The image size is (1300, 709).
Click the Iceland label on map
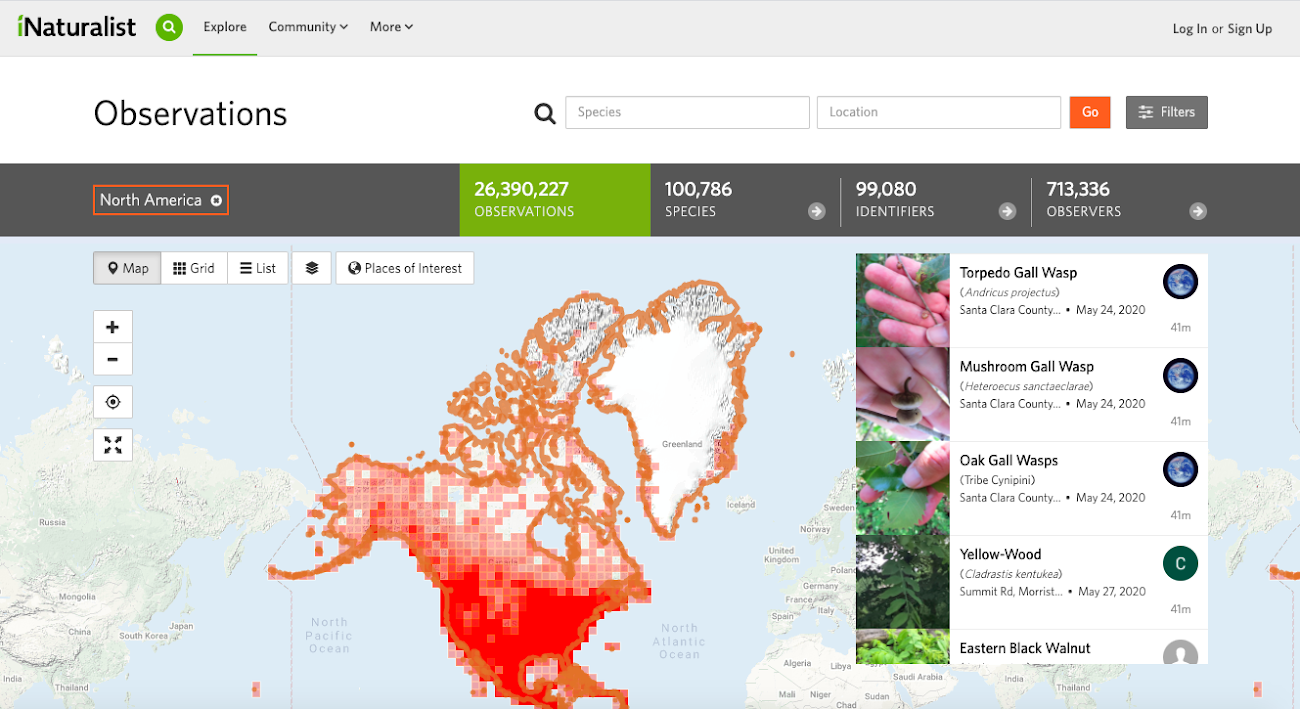pyautogui.click(x=741, y=505)
